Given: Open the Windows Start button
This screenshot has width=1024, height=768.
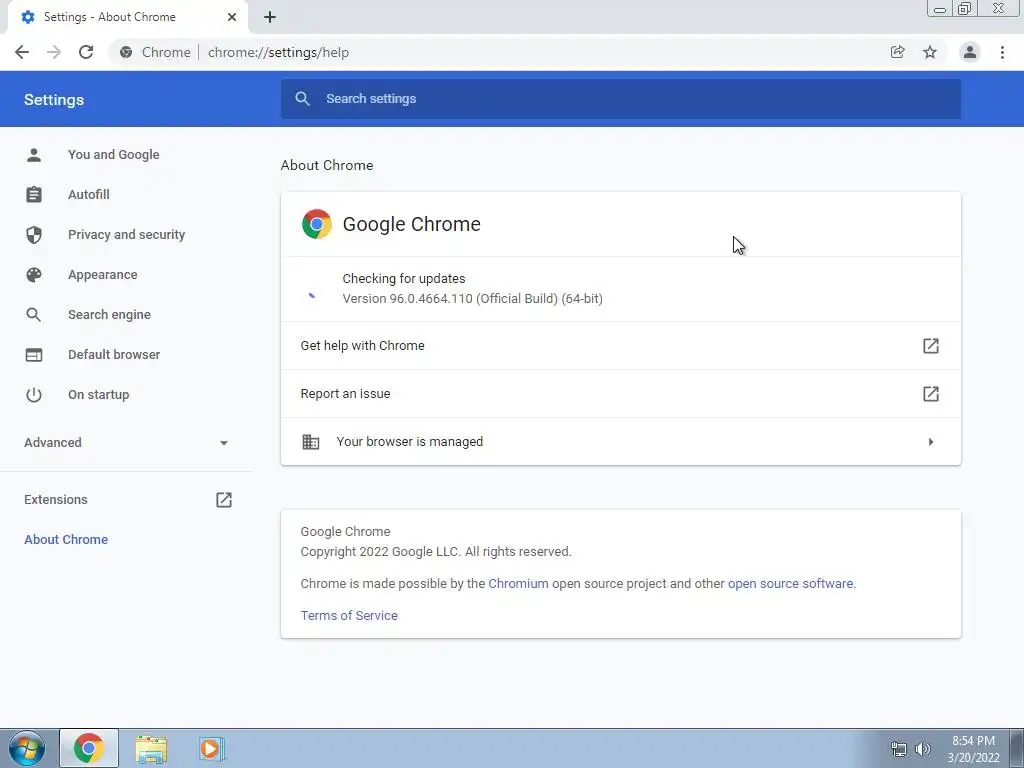Looking at the screenshot, I should pos(27,748).
